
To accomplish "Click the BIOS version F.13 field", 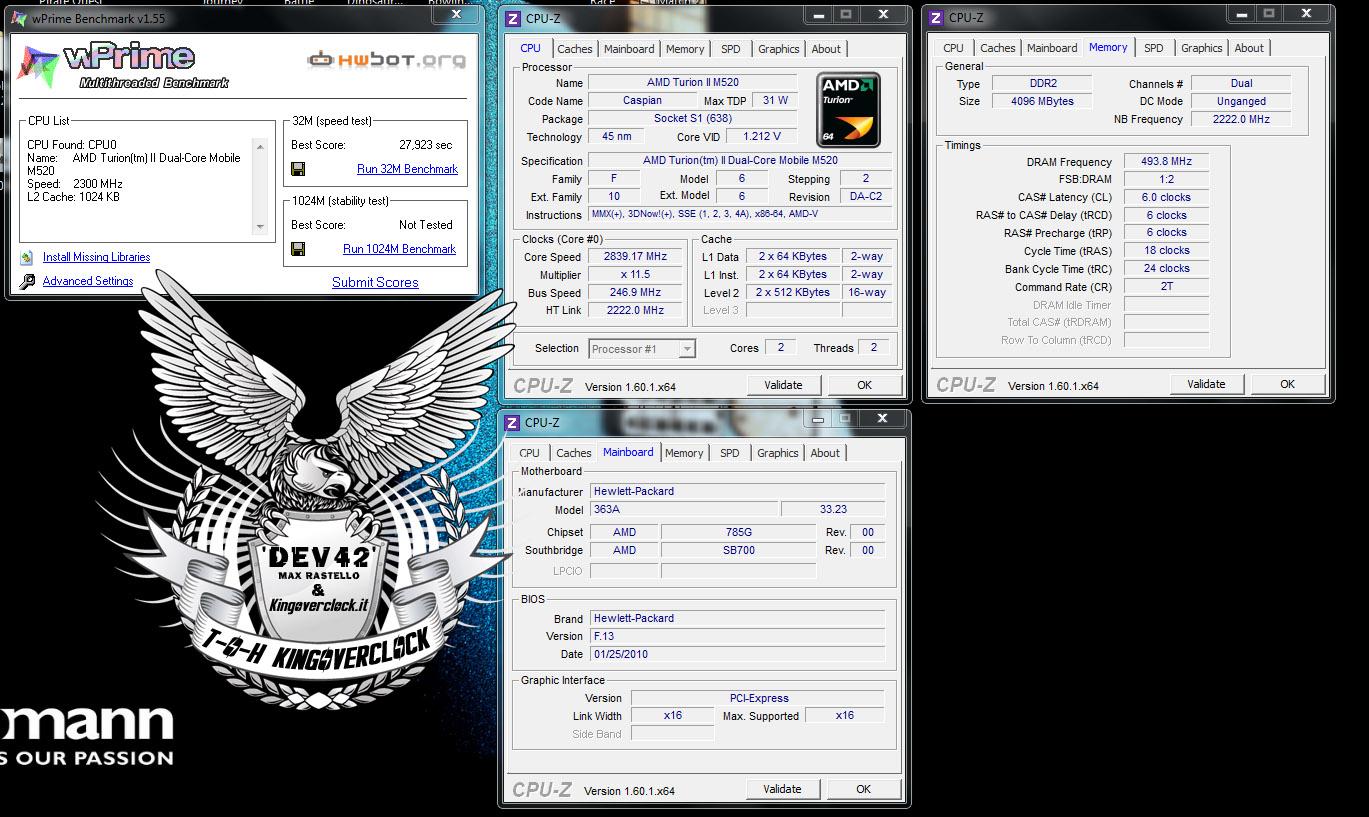I will point(738,636).
